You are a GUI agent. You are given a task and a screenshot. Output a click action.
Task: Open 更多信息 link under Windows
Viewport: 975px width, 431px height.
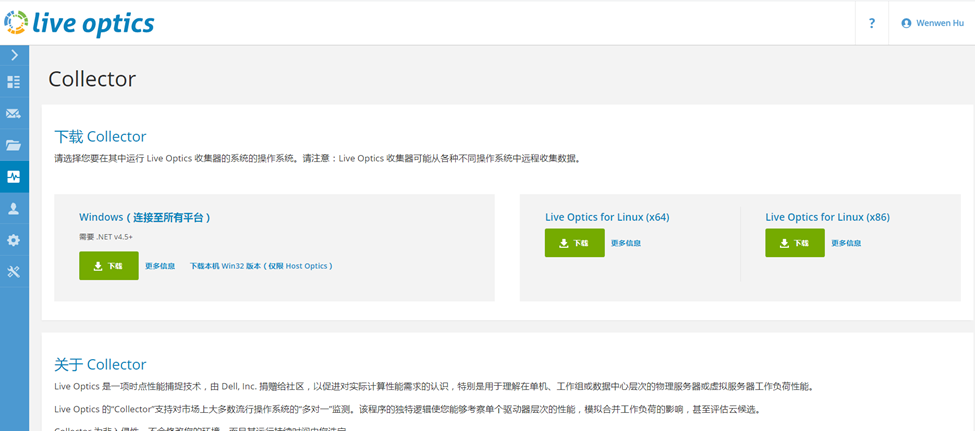point(160,266)
